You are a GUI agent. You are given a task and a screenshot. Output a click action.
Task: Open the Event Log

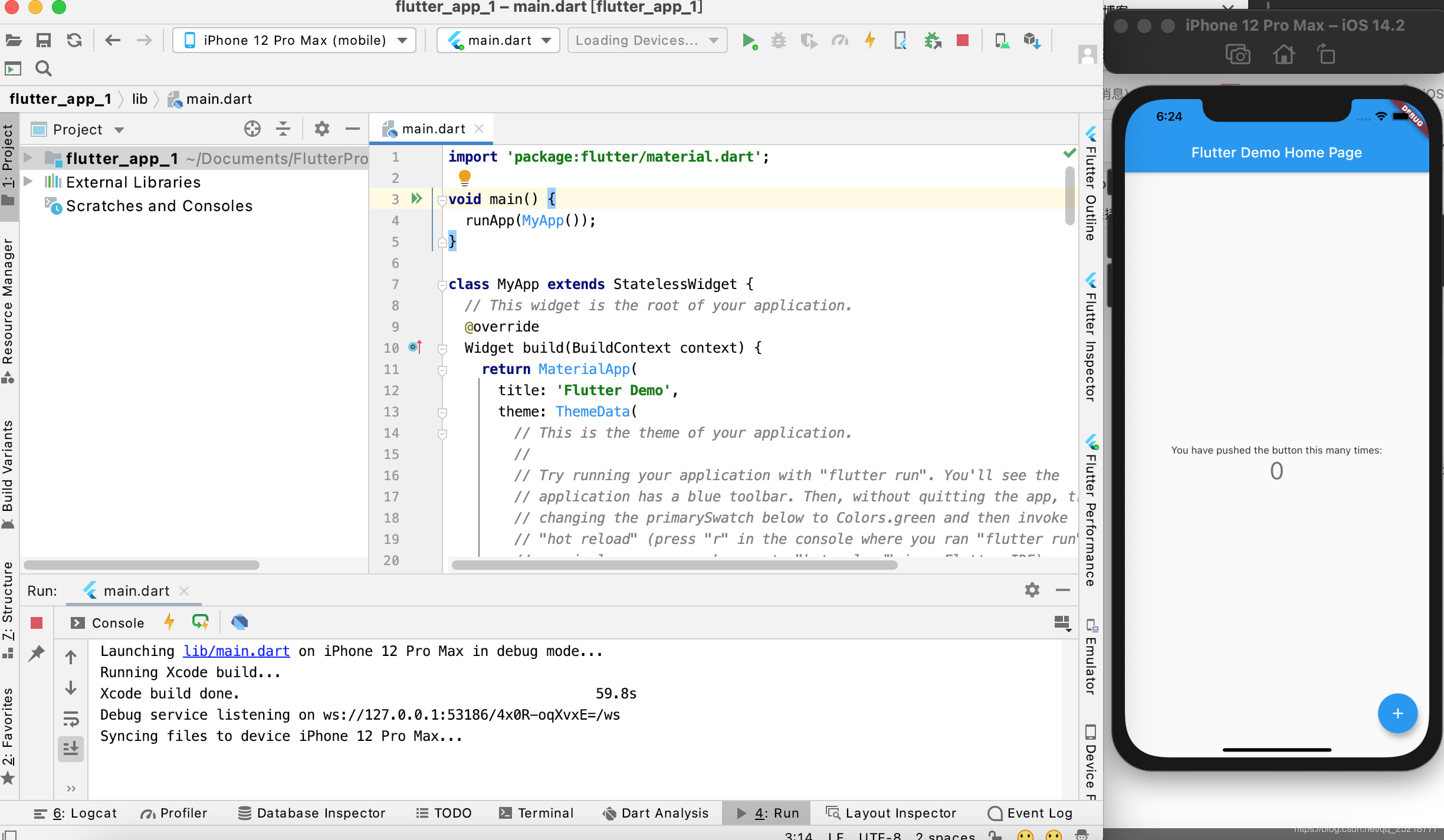pos(1031,813)
